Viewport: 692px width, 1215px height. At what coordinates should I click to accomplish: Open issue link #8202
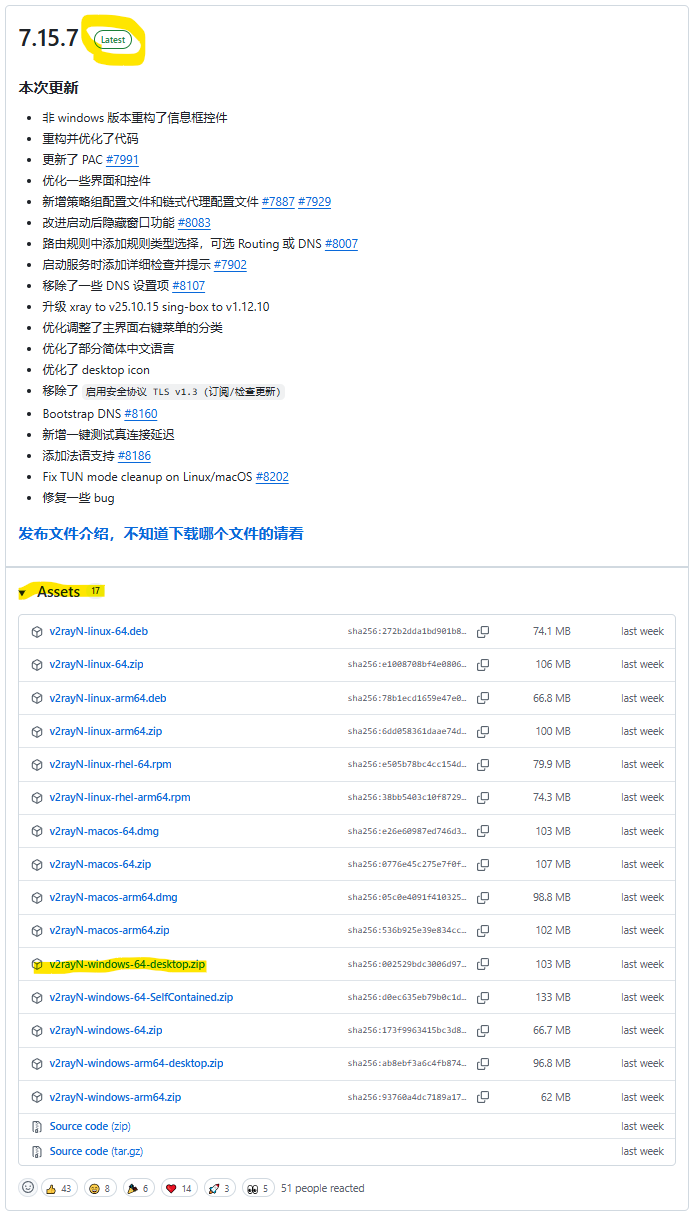(x=272, y=477)
